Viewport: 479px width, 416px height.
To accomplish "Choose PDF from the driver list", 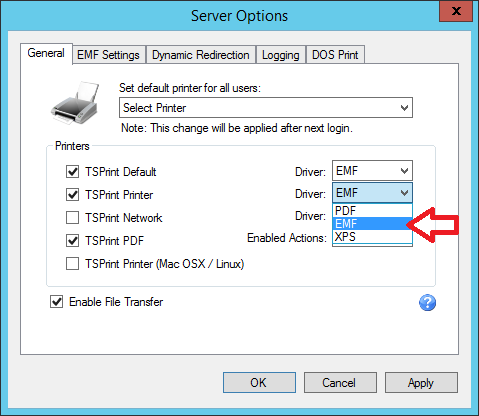I will point(372,211).
